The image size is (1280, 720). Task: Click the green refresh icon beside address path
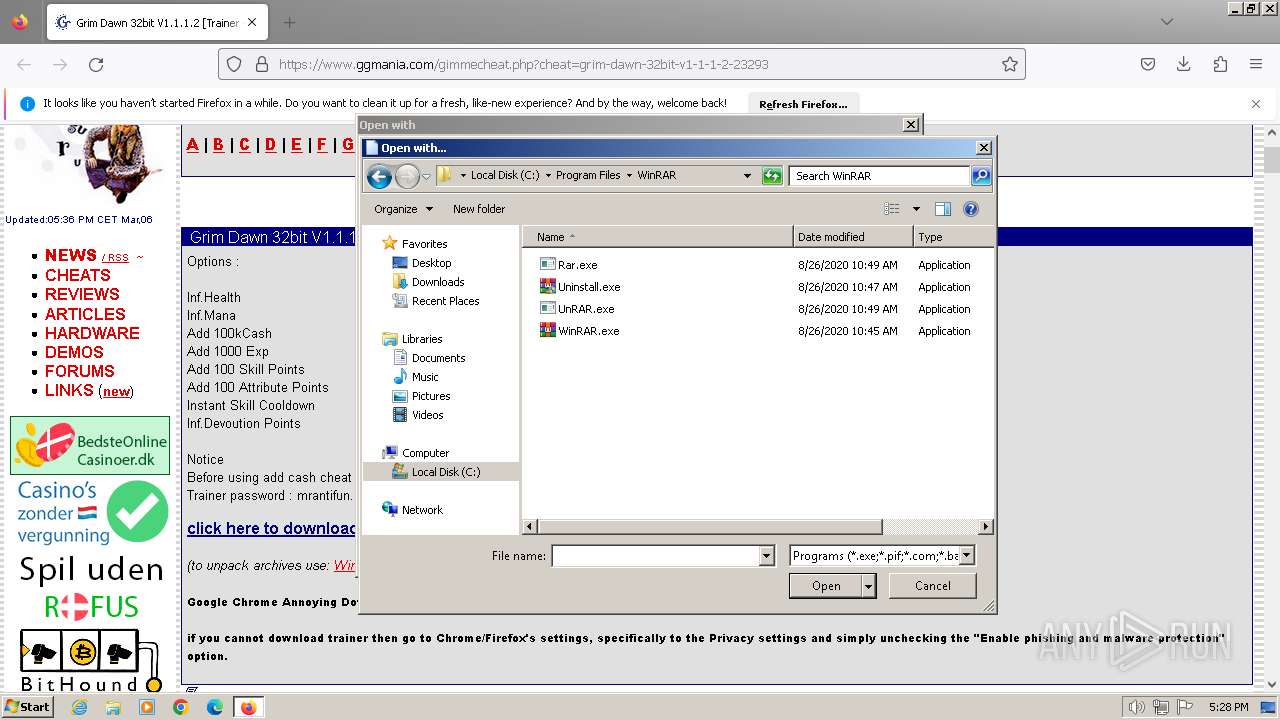tap(771, 176)
